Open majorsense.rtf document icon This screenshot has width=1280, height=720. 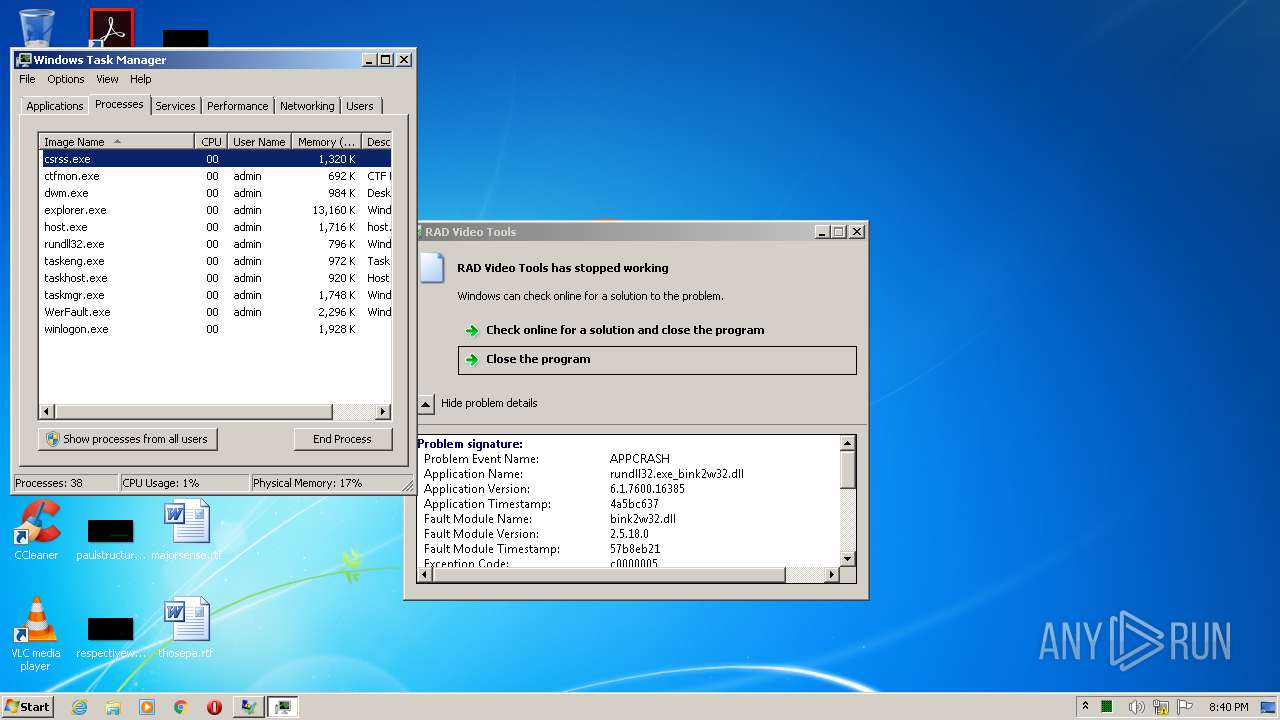tap(186, 530)
